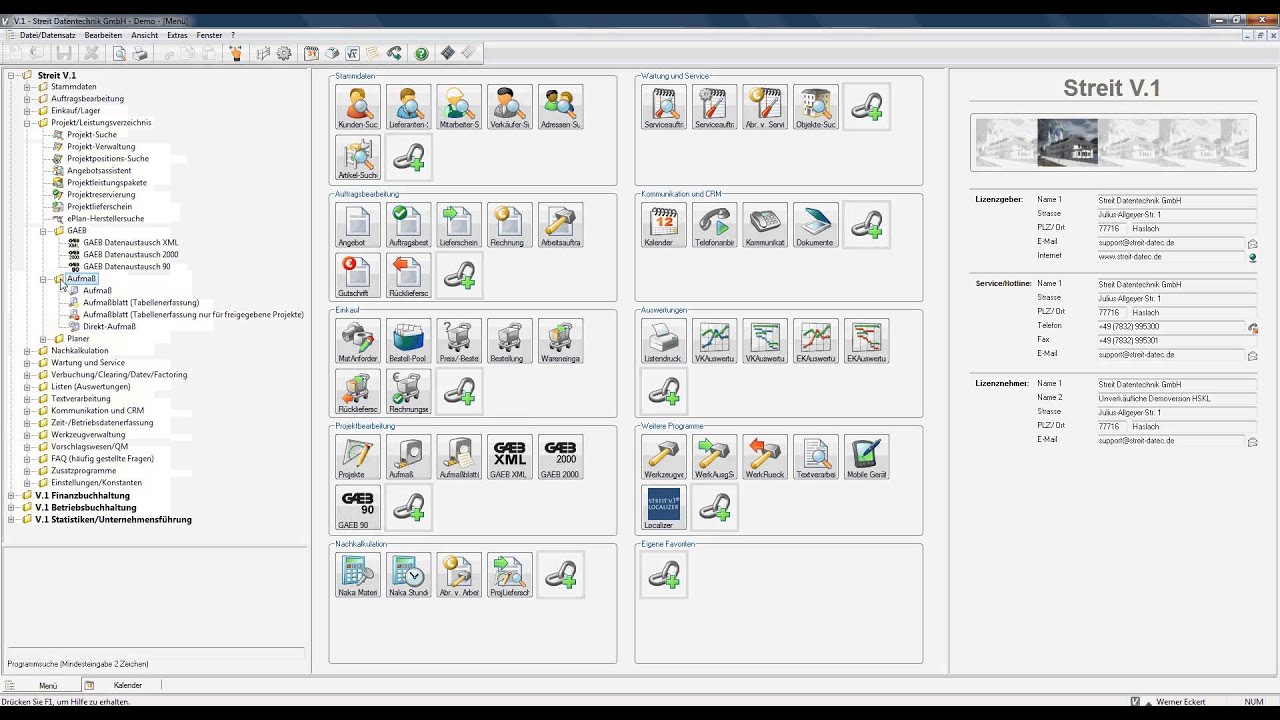This screenshot has width=1280, height=720.
Task: Click the print preview toolbar icon
Action: coord(119,54)
